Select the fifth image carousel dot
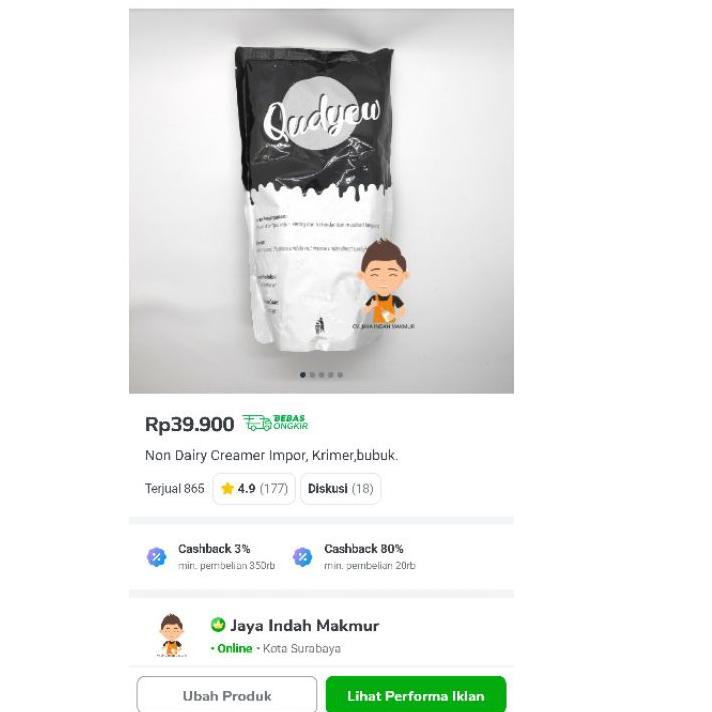This screenshot has height=712, width=712. 340,375
